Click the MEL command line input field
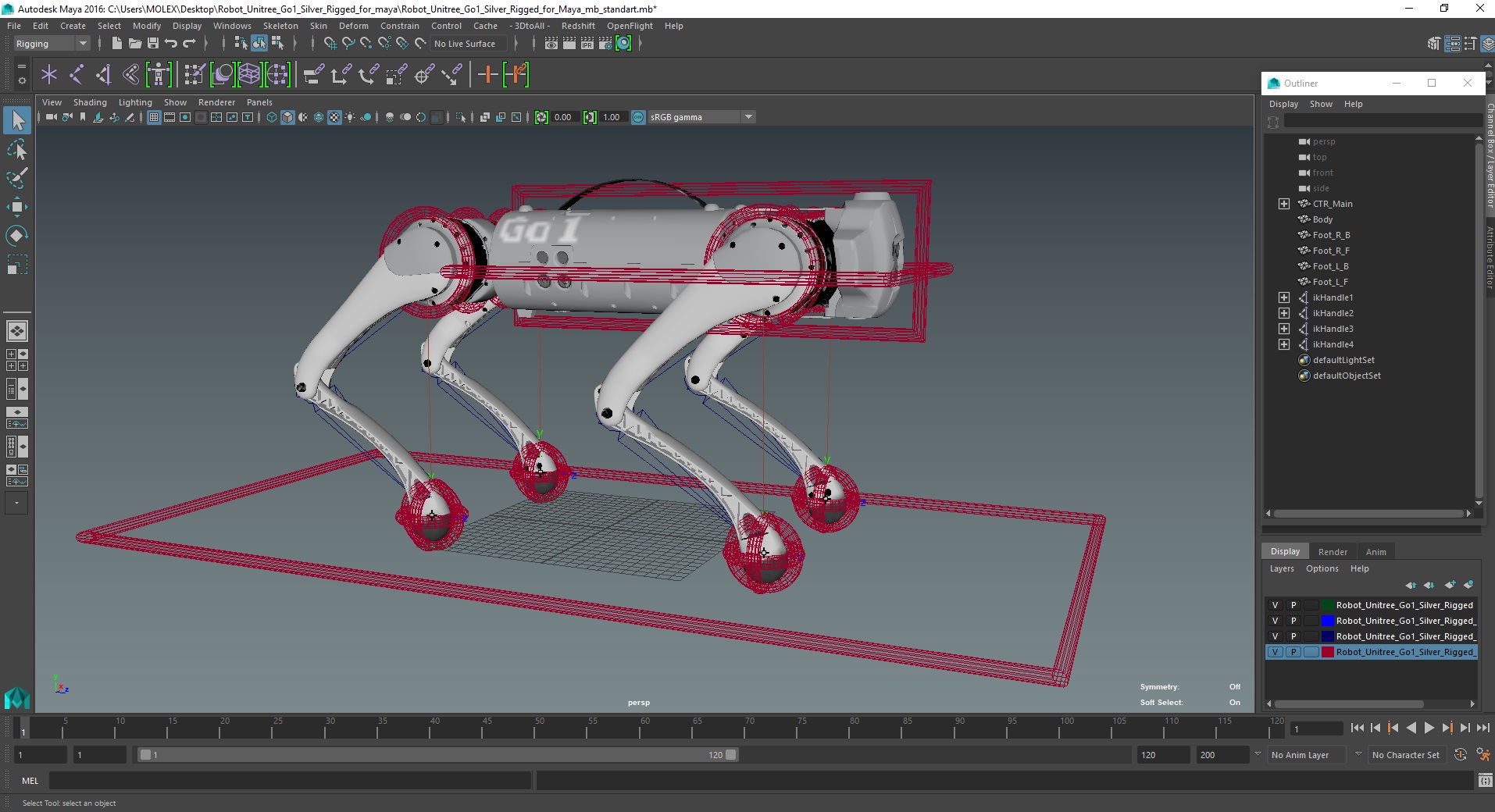 [290, 781]
